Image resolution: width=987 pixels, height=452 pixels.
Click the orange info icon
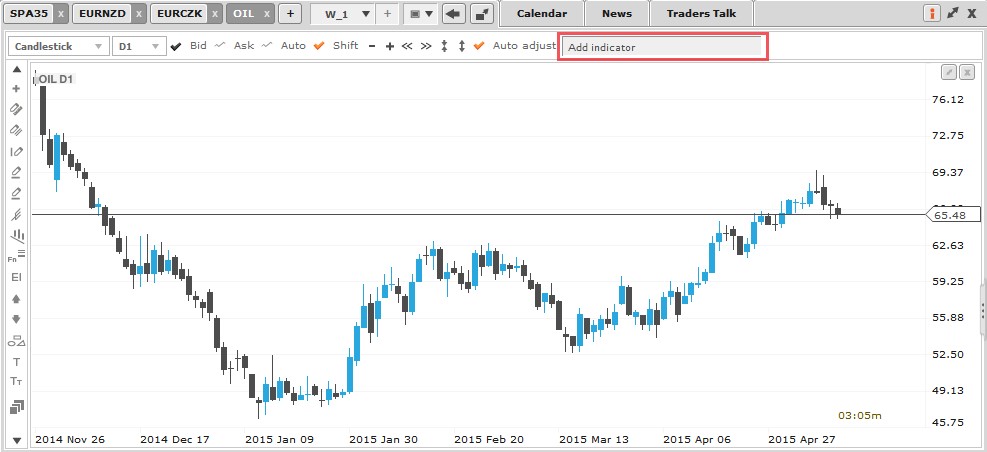coord(932,14)
